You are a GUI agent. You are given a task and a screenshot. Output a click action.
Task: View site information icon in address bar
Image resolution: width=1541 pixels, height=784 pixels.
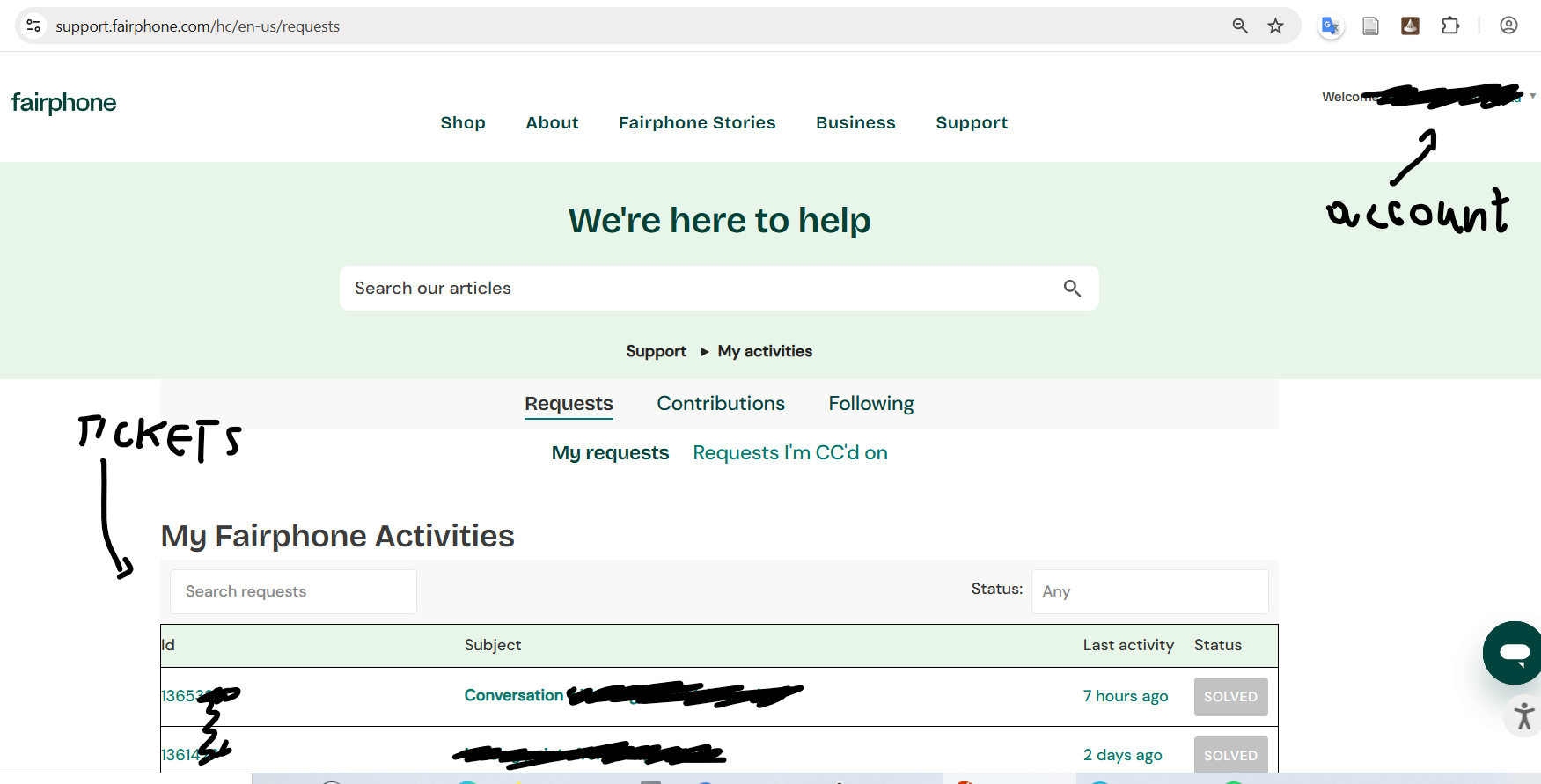coord(33,26)
